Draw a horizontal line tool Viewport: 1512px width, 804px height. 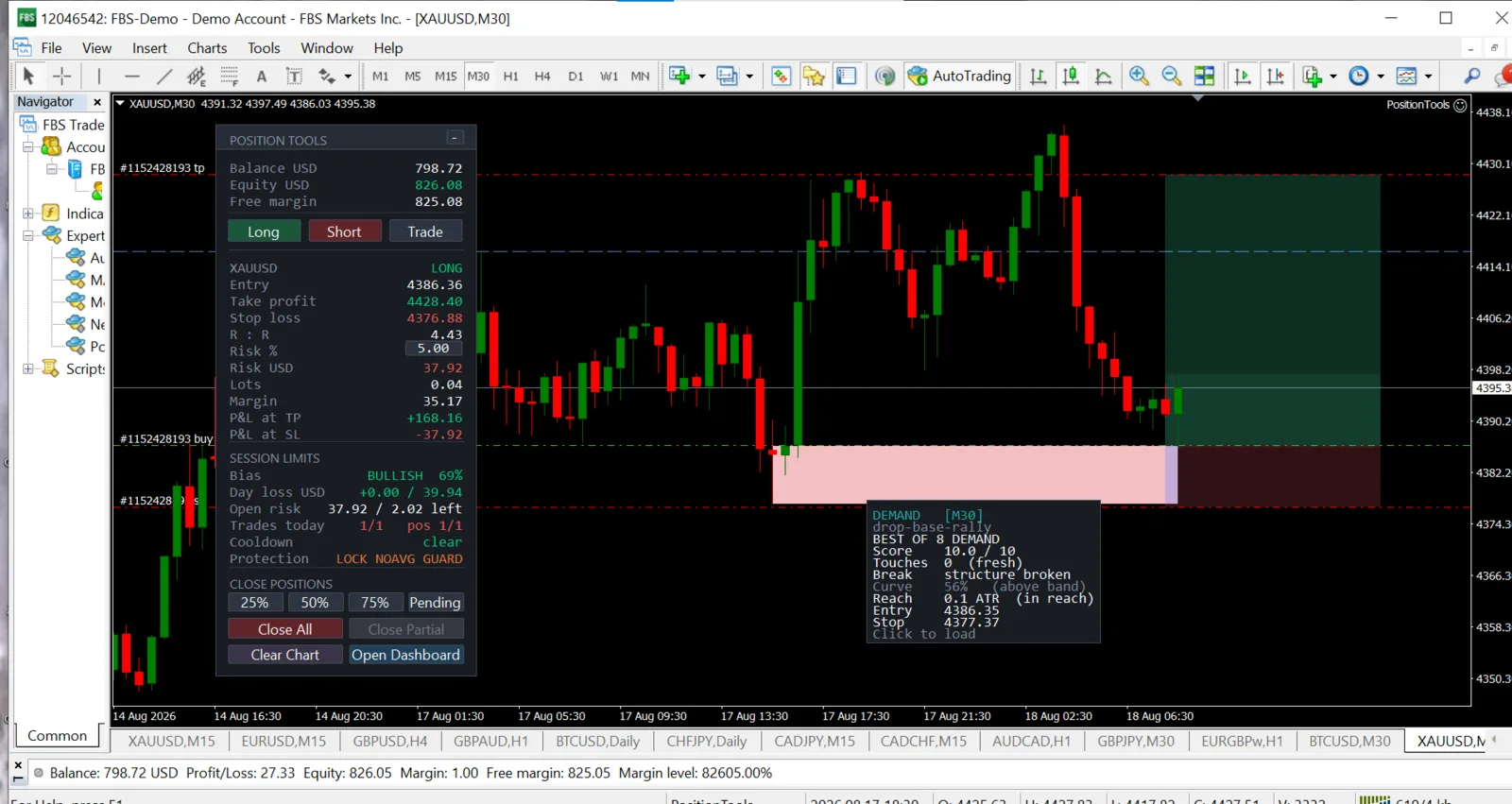pyautogui.click(x=131, y=76)
